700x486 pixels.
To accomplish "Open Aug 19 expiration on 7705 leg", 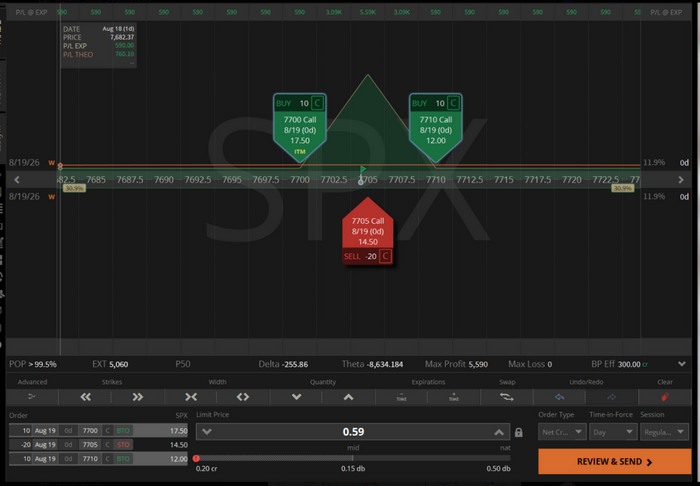I will [x=46, y=445].
